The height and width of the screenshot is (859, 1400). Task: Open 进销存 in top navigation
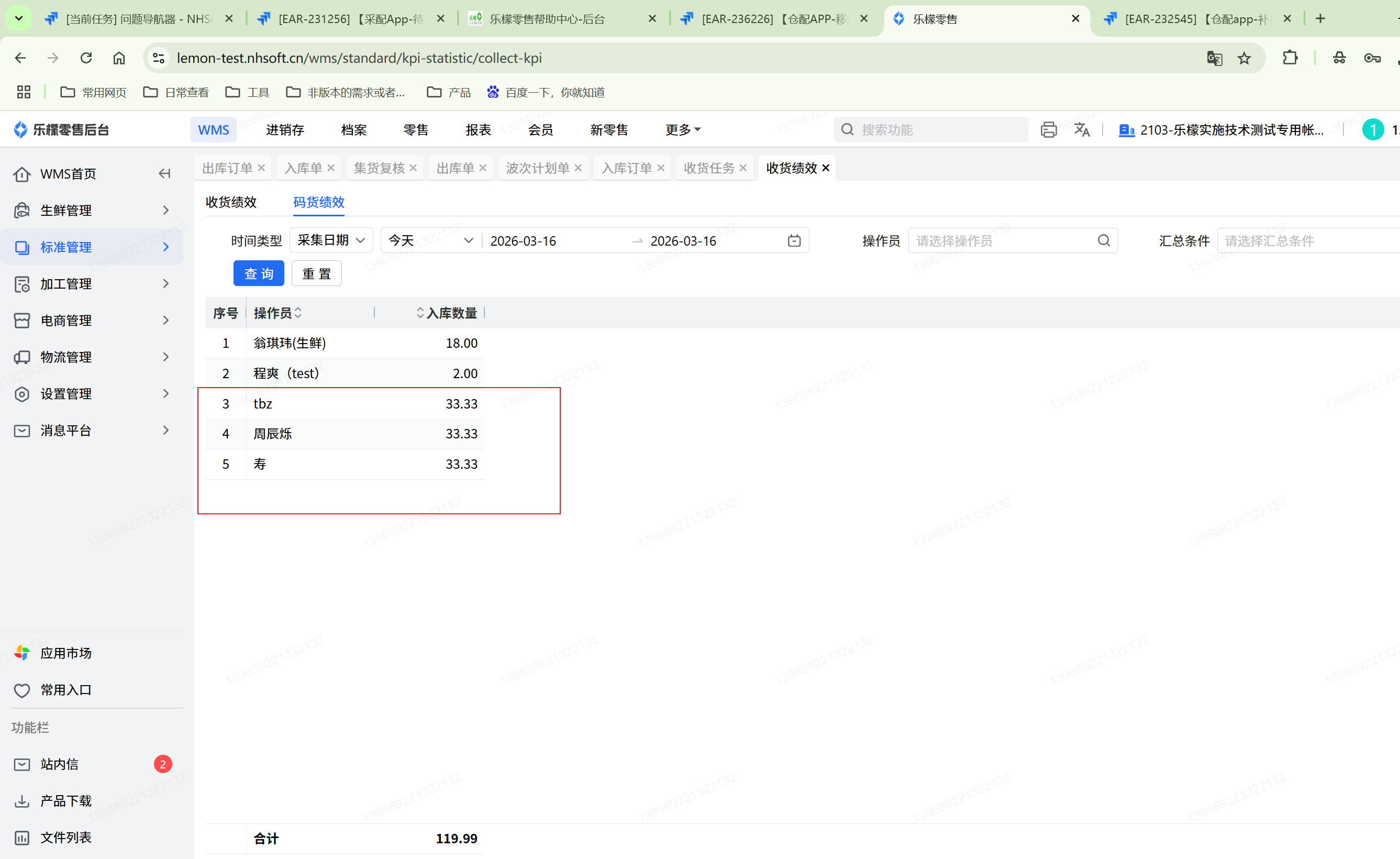285,129
